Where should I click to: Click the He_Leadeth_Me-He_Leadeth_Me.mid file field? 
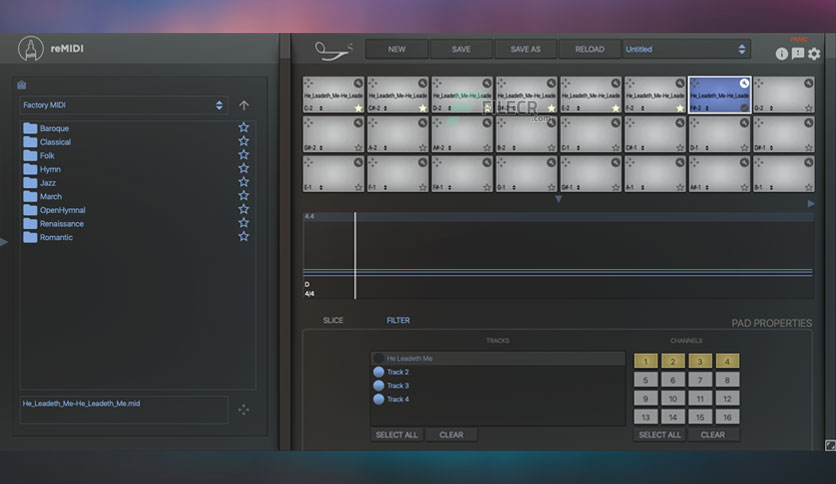(x=124, y=409)
